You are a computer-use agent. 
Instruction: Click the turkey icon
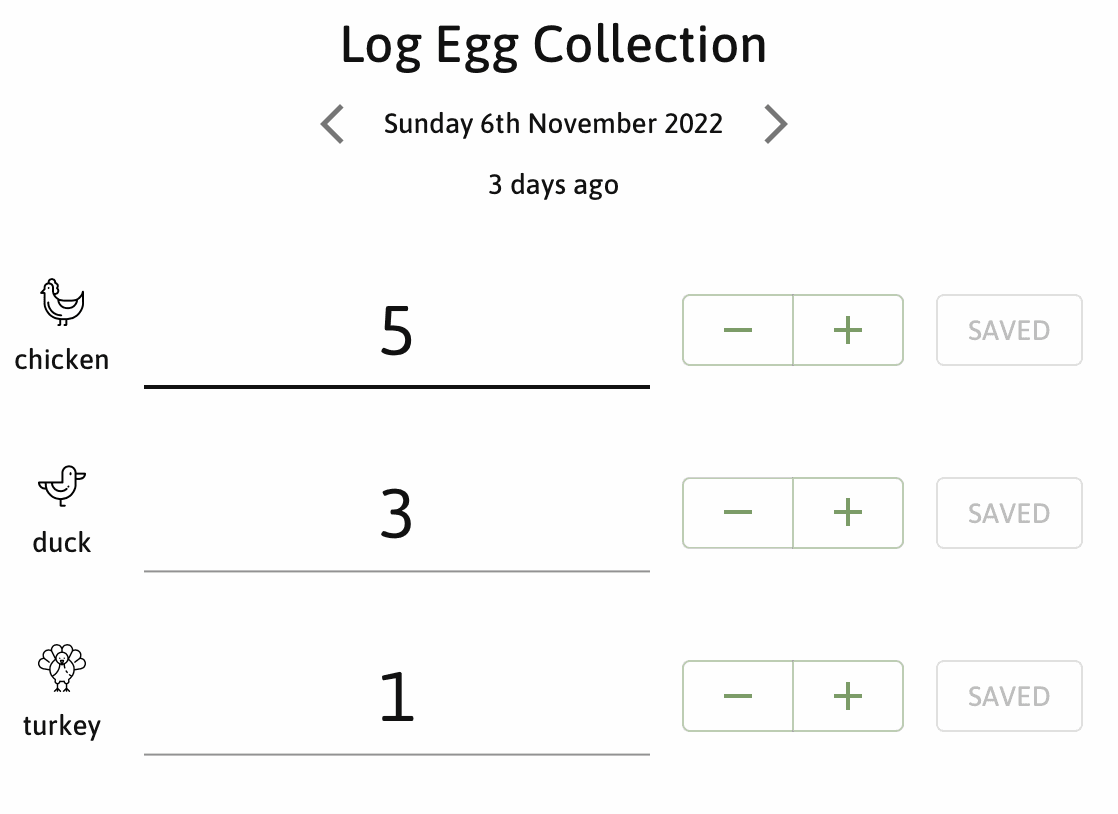click(x=62, y=668)
